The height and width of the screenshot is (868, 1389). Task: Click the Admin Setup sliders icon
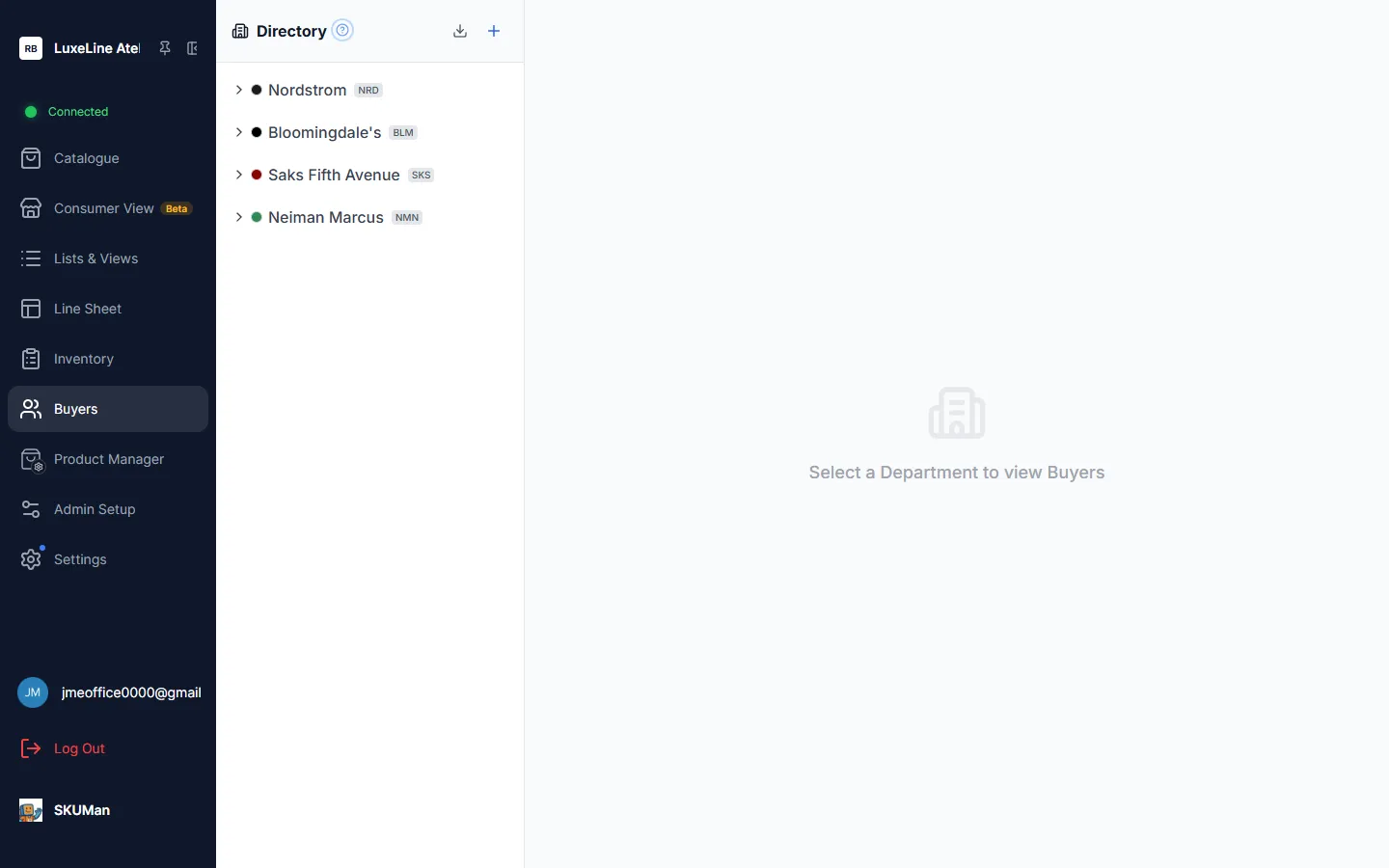click(31, 509)
